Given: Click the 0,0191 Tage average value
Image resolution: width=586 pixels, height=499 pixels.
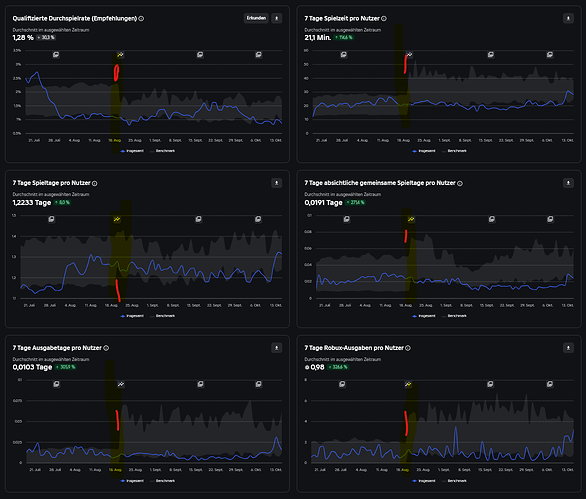Looking at the screenshot, I should [323, 203].
